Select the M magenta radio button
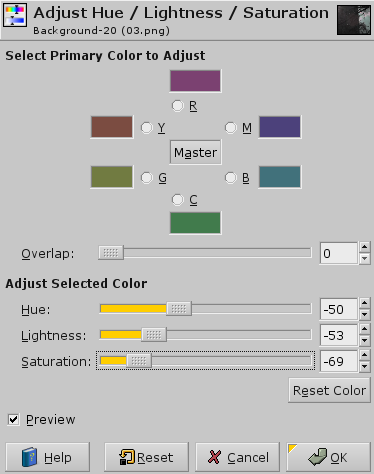The height and width of the screenshot is (474, 374). 231,128
